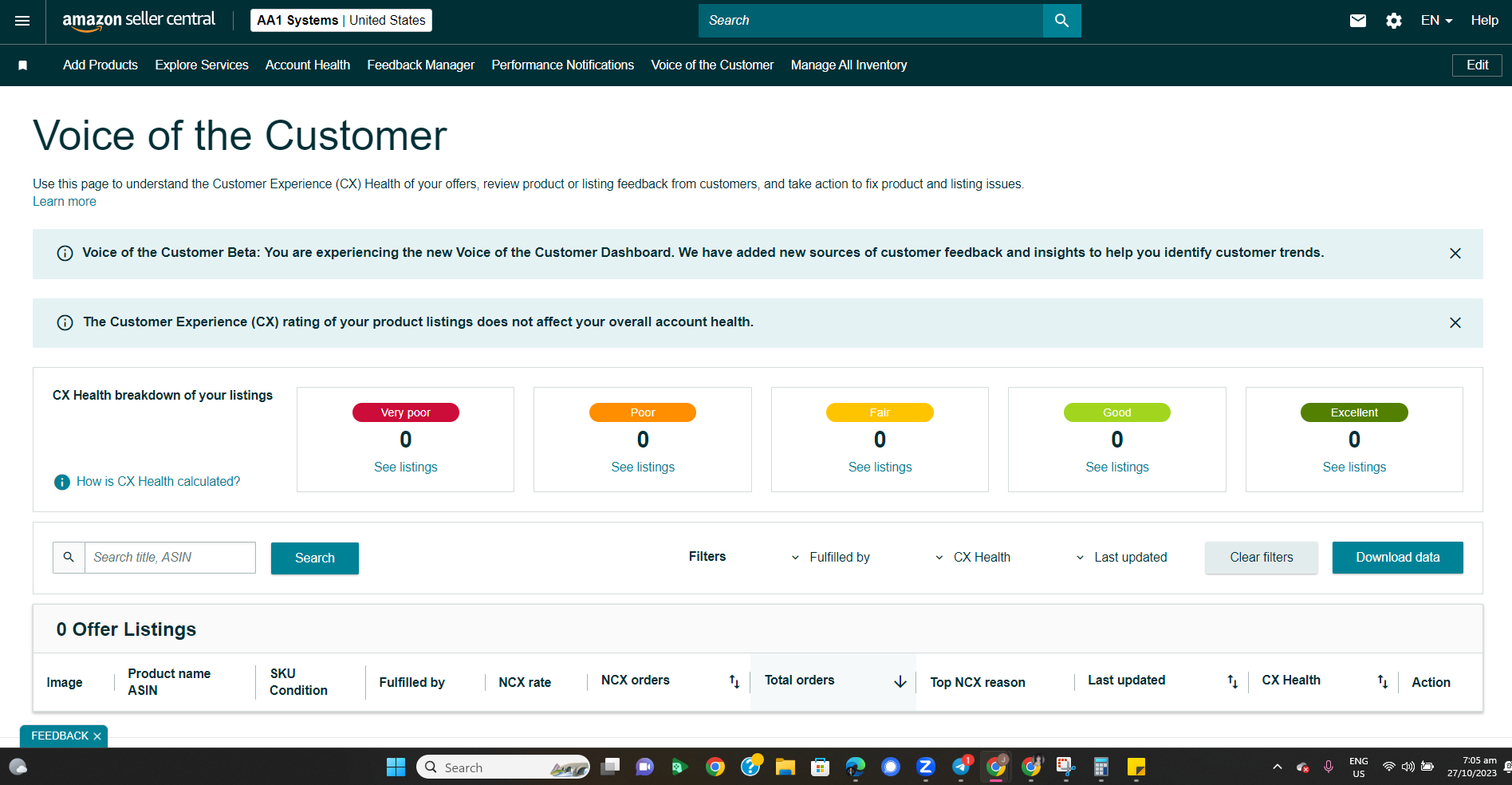Image resolution: width=1512 pixels, height=785 pixels.
Task: Open the Windows Start menu
Action: [396, 767]
